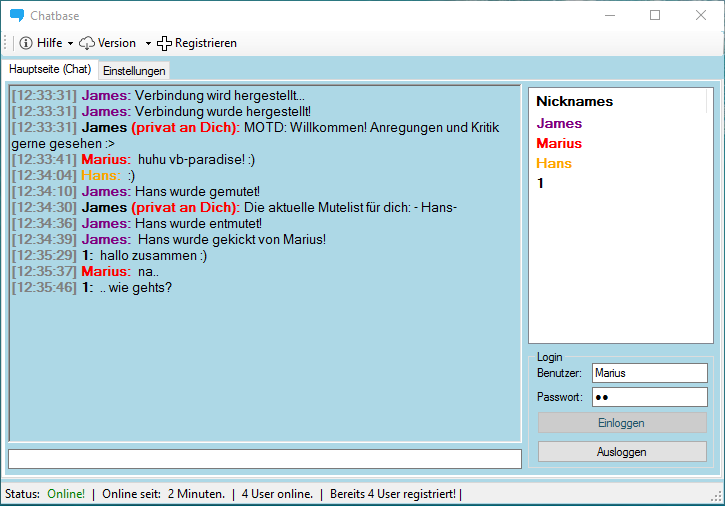Pick Hans from the Nicknames list
Viewport: 725px width, 506px height.
tap(554, 163)
